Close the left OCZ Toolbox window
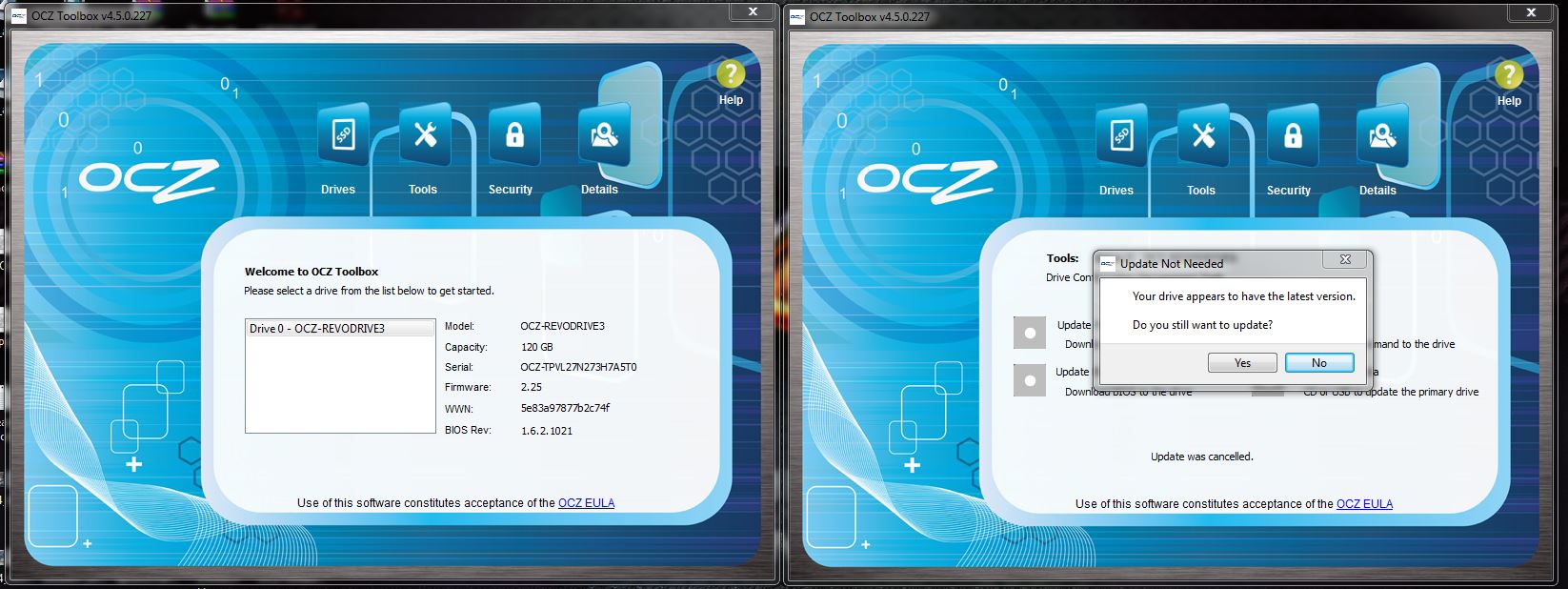 pyautogui.click(x=753, y=11)
